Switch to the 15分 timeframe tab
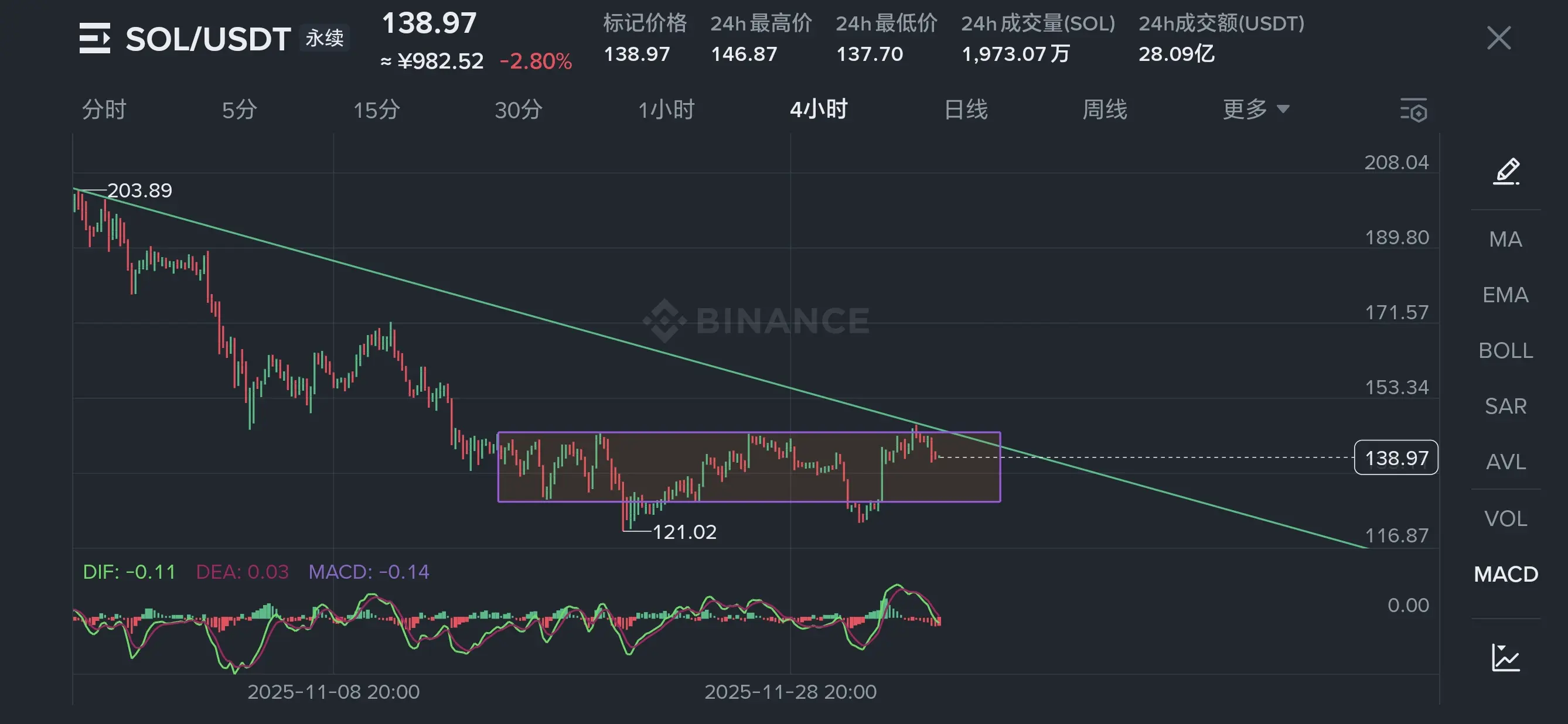Image resolution: width=1568 pixels, height=724 pixels. (376, 110)
